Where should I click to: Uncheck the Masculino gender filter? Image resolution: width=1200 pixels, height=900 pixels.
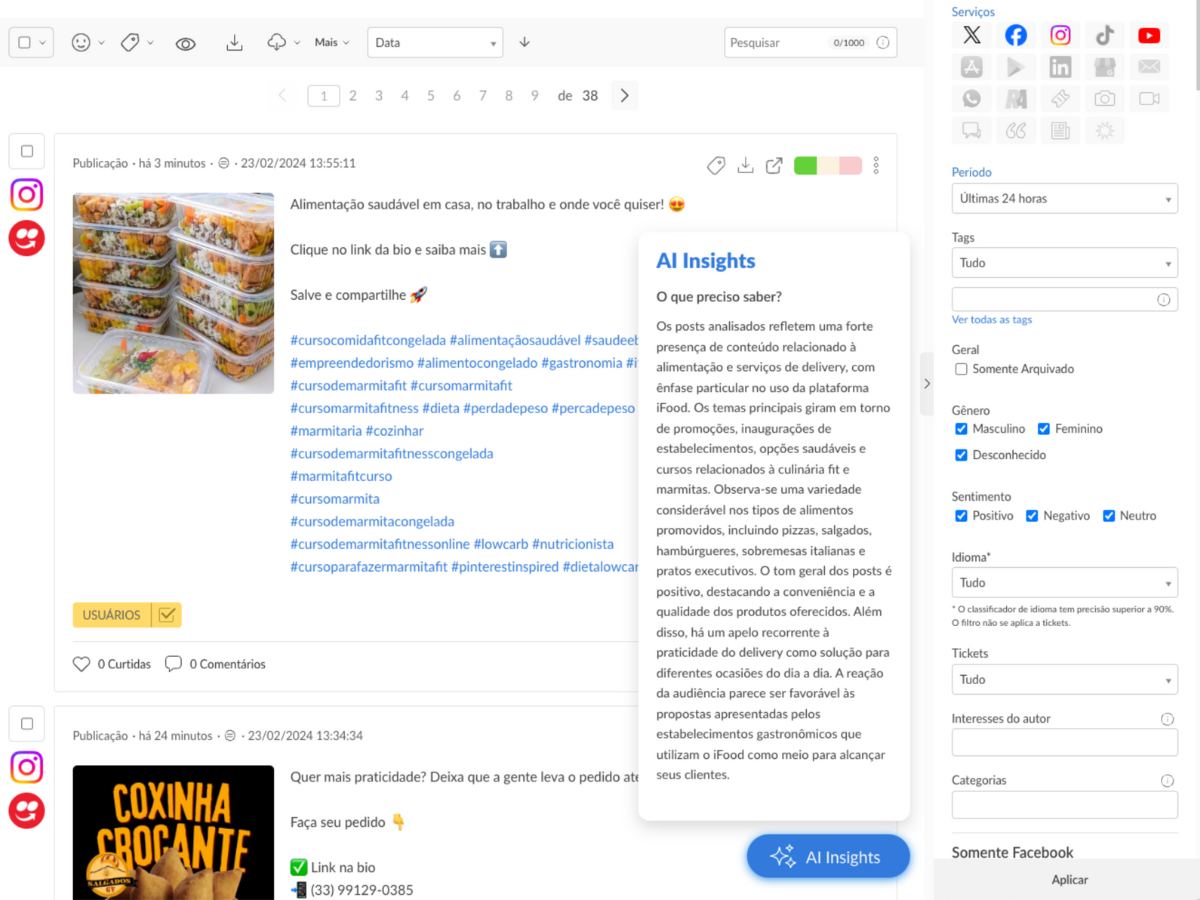[x=961, y=429]
